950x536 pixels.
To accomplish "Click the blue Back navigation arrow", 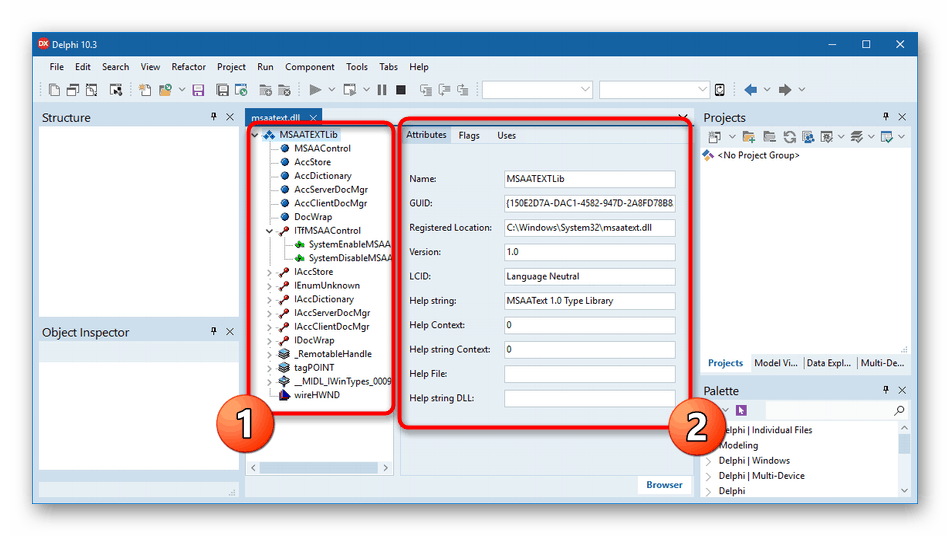I will pyautogui.click(x=750, y=90).
